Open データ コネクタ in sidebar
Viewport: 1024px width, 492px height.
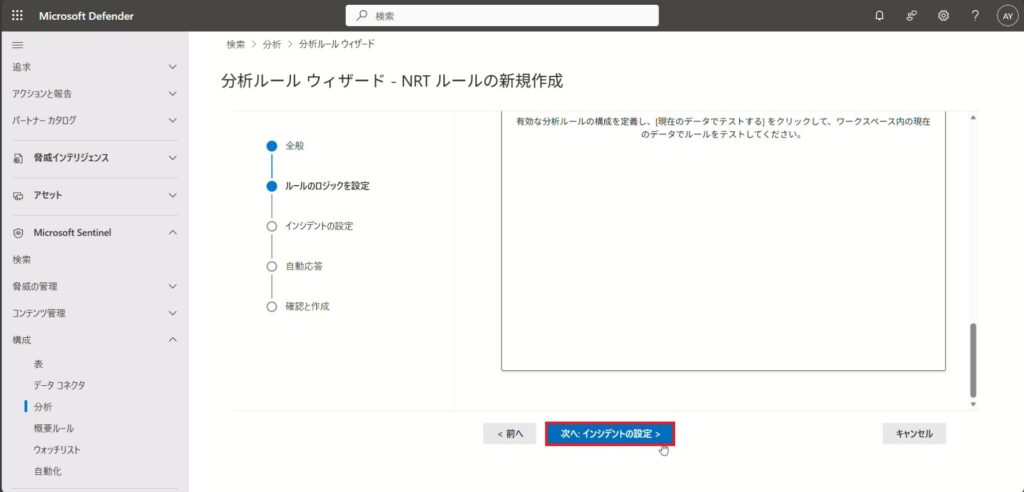click(x=59, y=385)
